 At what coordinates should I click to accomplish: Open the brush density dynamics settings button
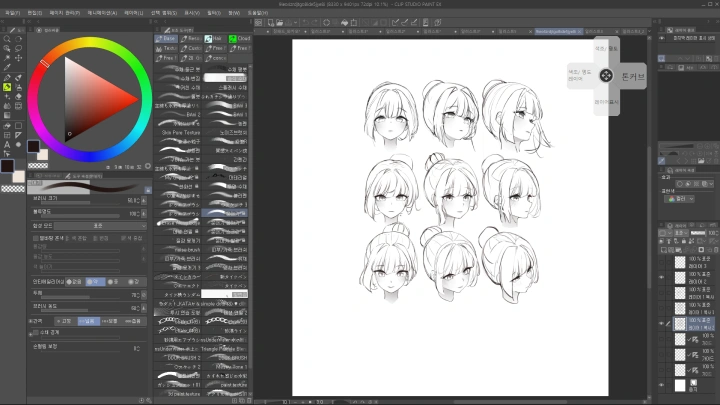144,308
